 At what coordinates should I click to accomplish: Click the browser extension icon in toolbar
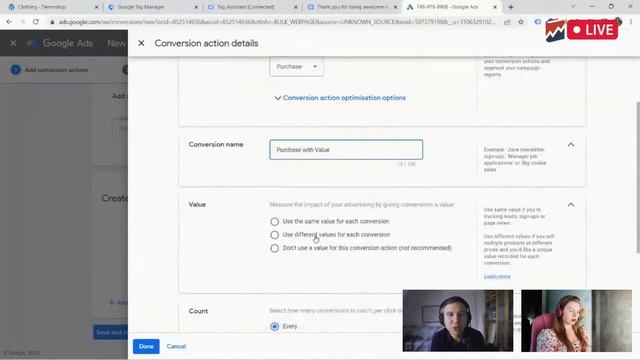pos(538,22)
